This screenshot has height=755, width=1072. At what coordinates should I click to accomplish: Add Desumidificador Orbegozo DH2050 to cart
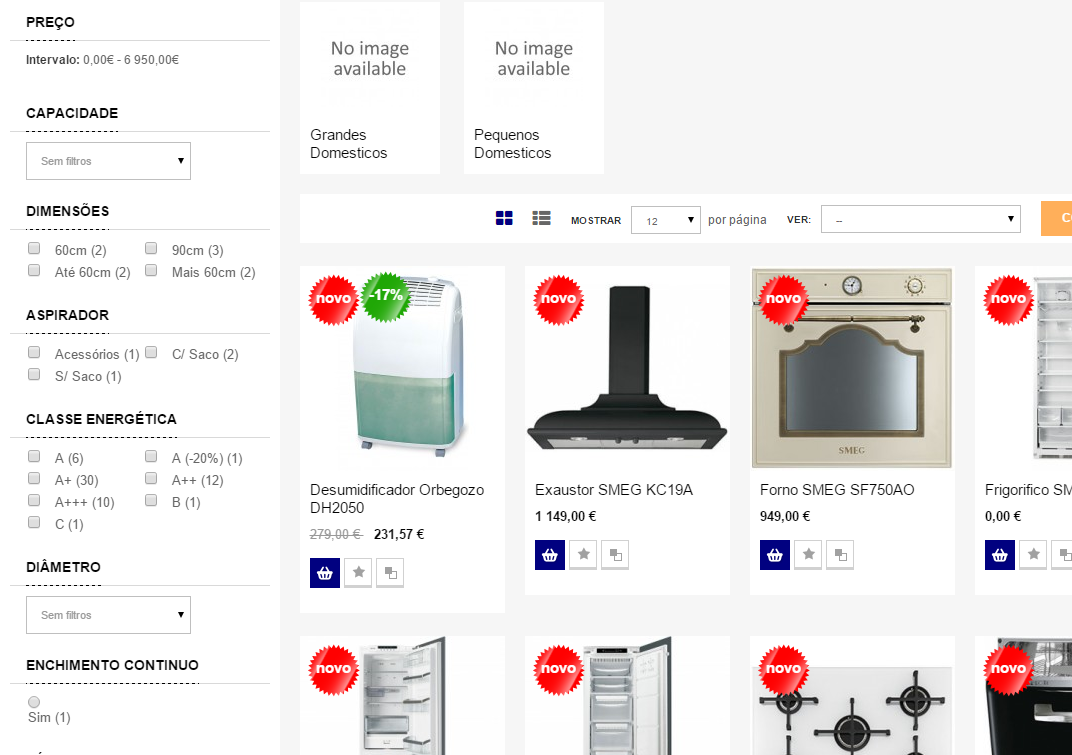tap(325, 573)
